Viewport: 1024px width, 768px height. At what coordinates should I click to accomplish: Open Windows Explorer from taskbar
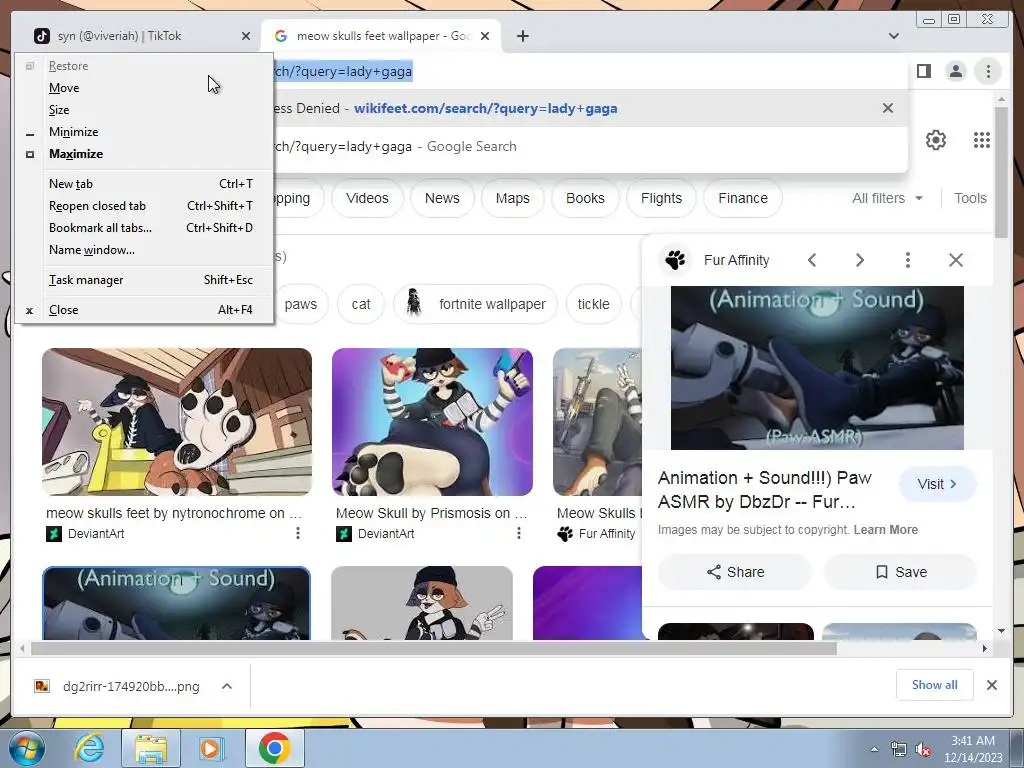(x=150, y=748)
